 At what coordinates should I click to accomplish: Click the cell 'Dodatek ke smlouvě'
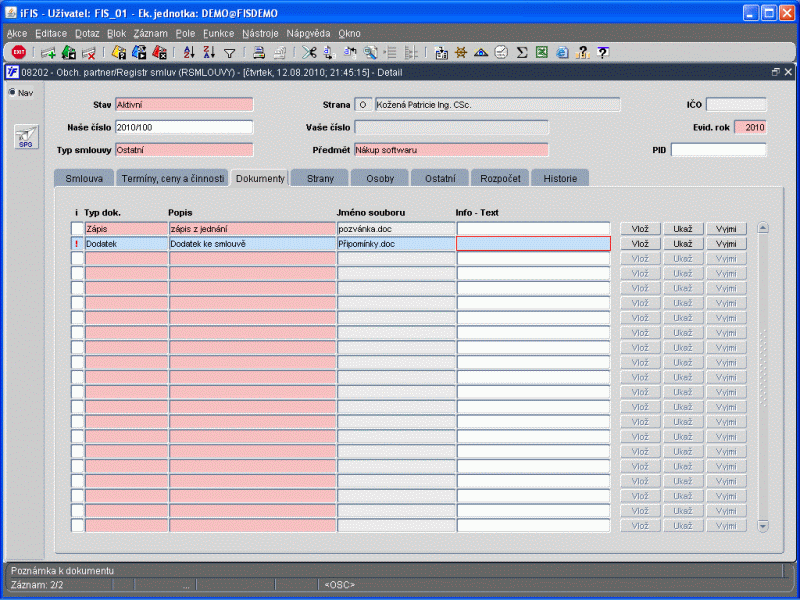(252, 244)
